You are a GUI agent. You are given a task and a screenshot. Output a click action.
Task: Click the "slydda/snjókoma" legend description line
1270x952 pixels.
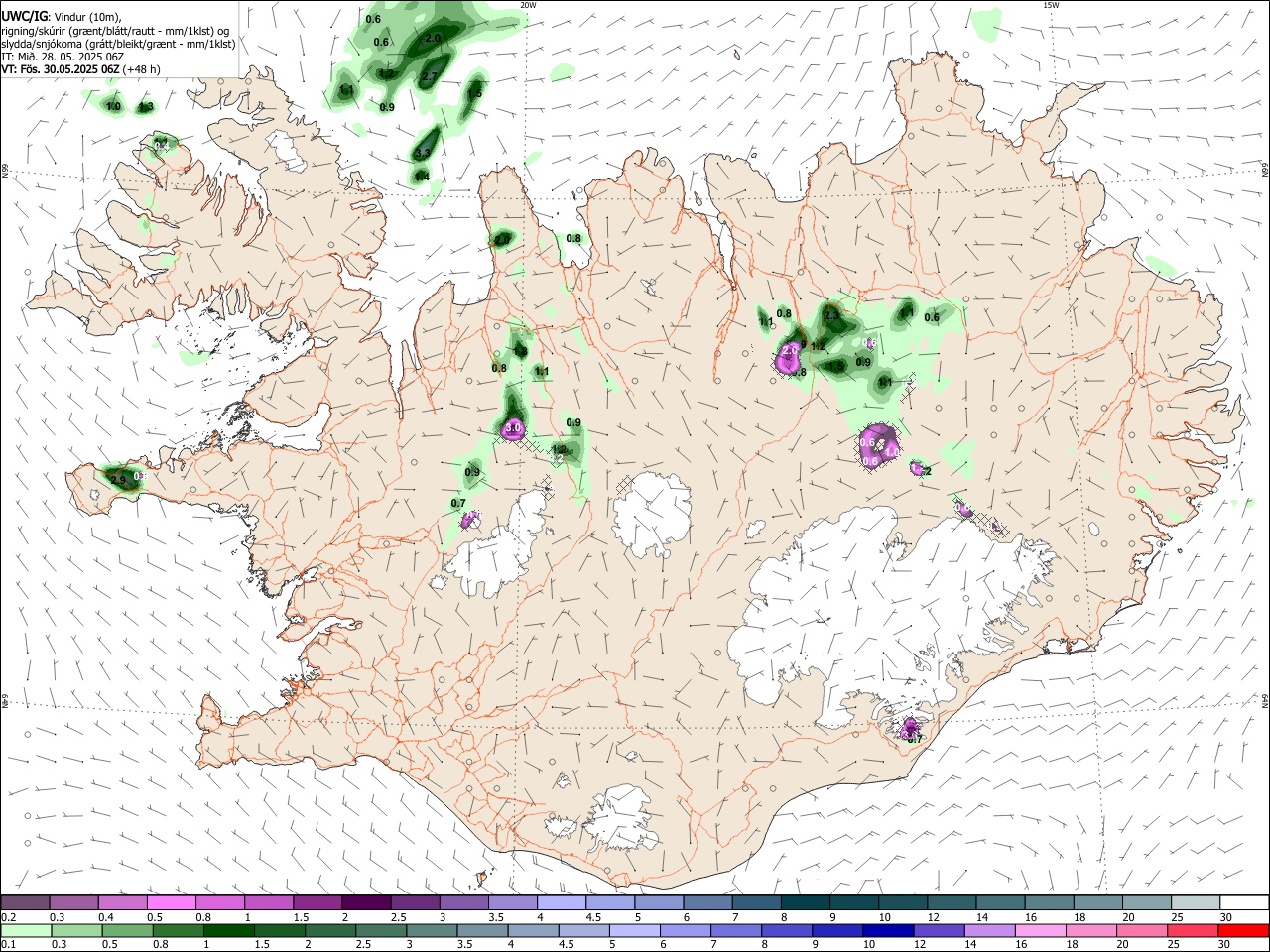(x=118, y=43)
